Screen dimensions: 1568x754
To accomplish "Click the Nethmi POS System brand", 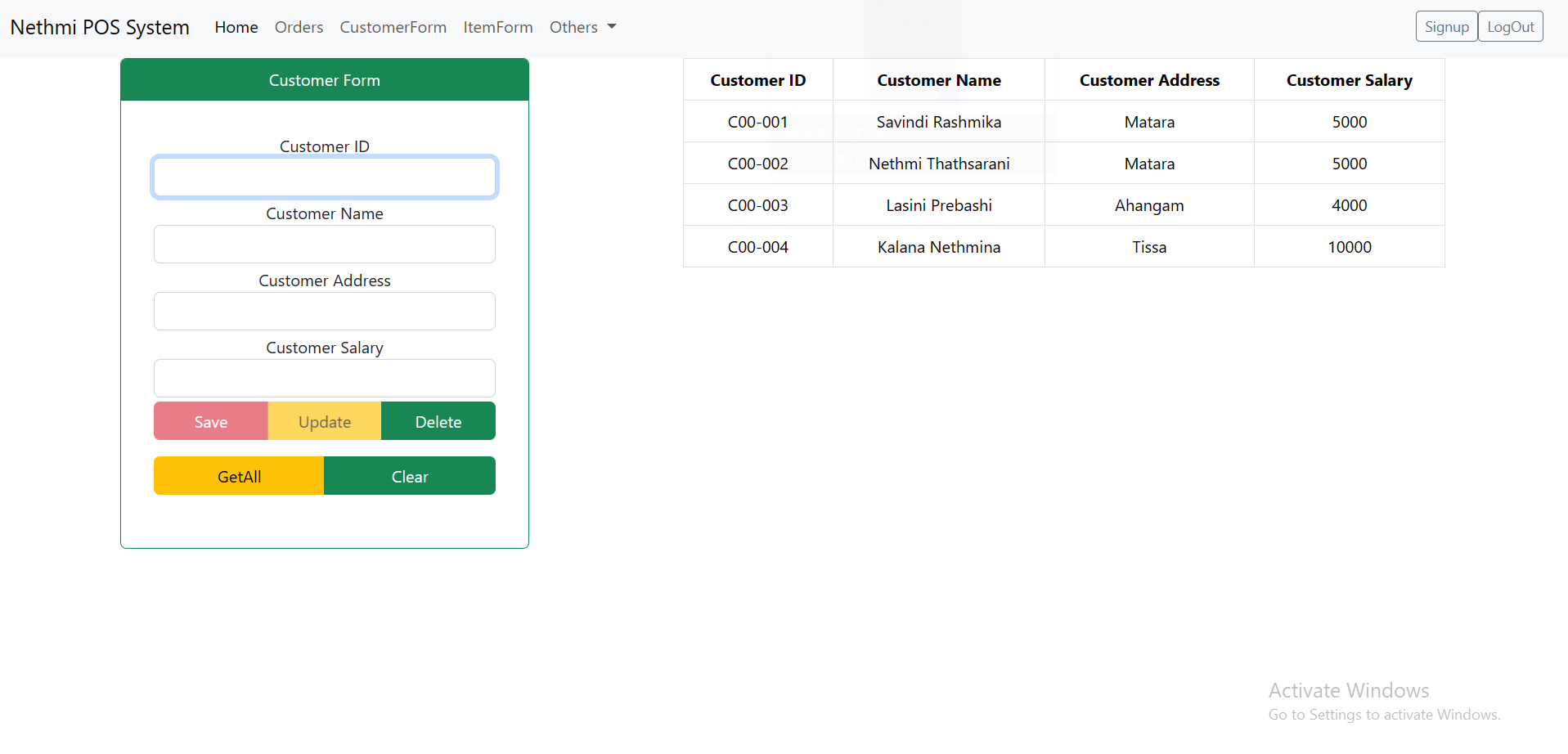I will tap(100, 27).
